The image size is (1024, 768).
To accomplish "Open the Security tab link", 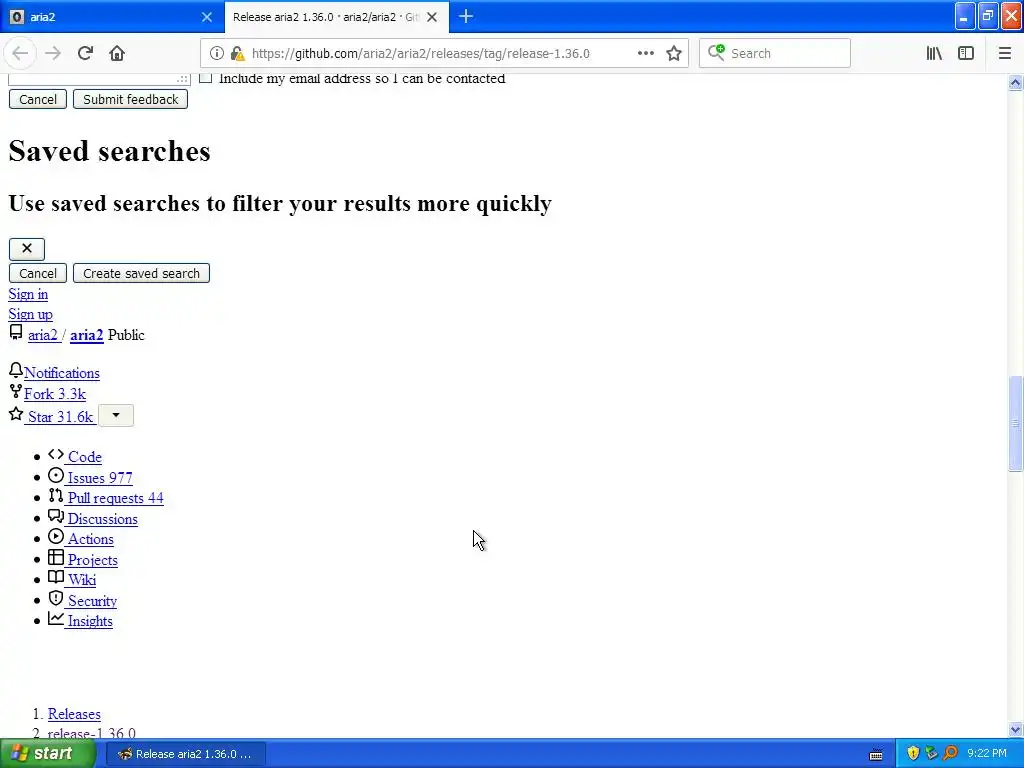I will [92, 601].
